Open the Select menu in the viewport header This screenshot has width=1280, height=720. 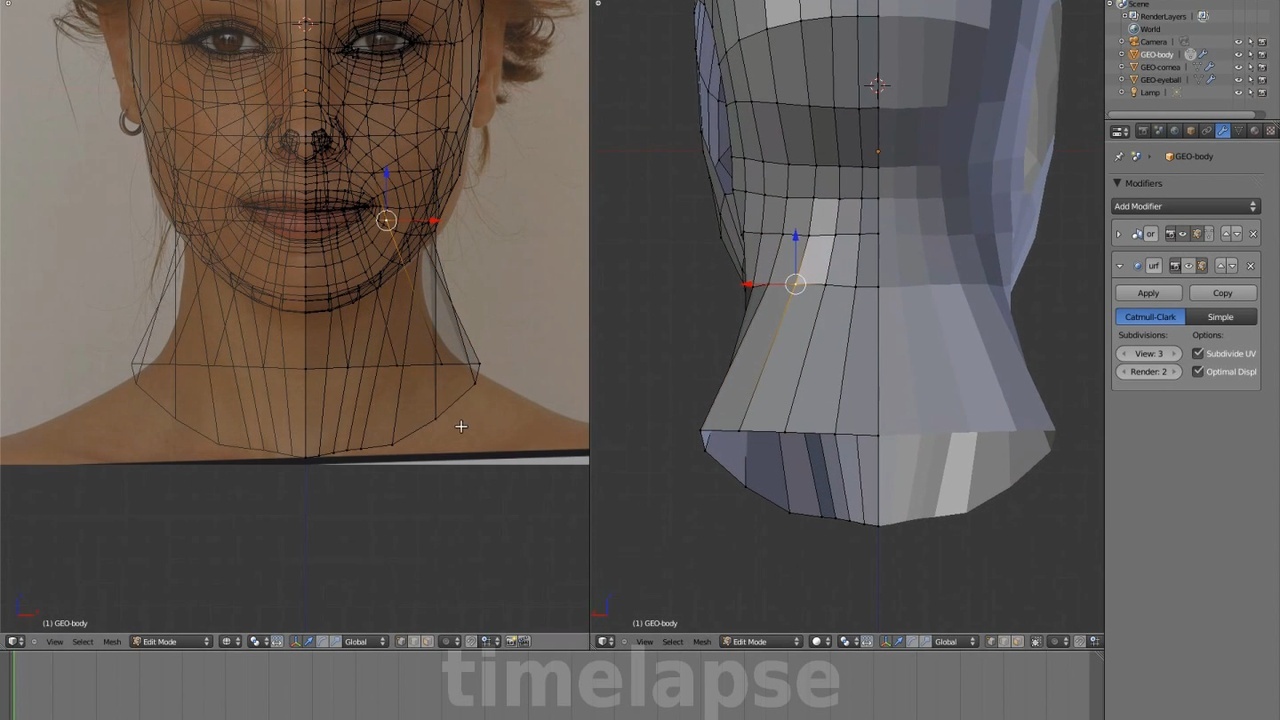[83, 641]
